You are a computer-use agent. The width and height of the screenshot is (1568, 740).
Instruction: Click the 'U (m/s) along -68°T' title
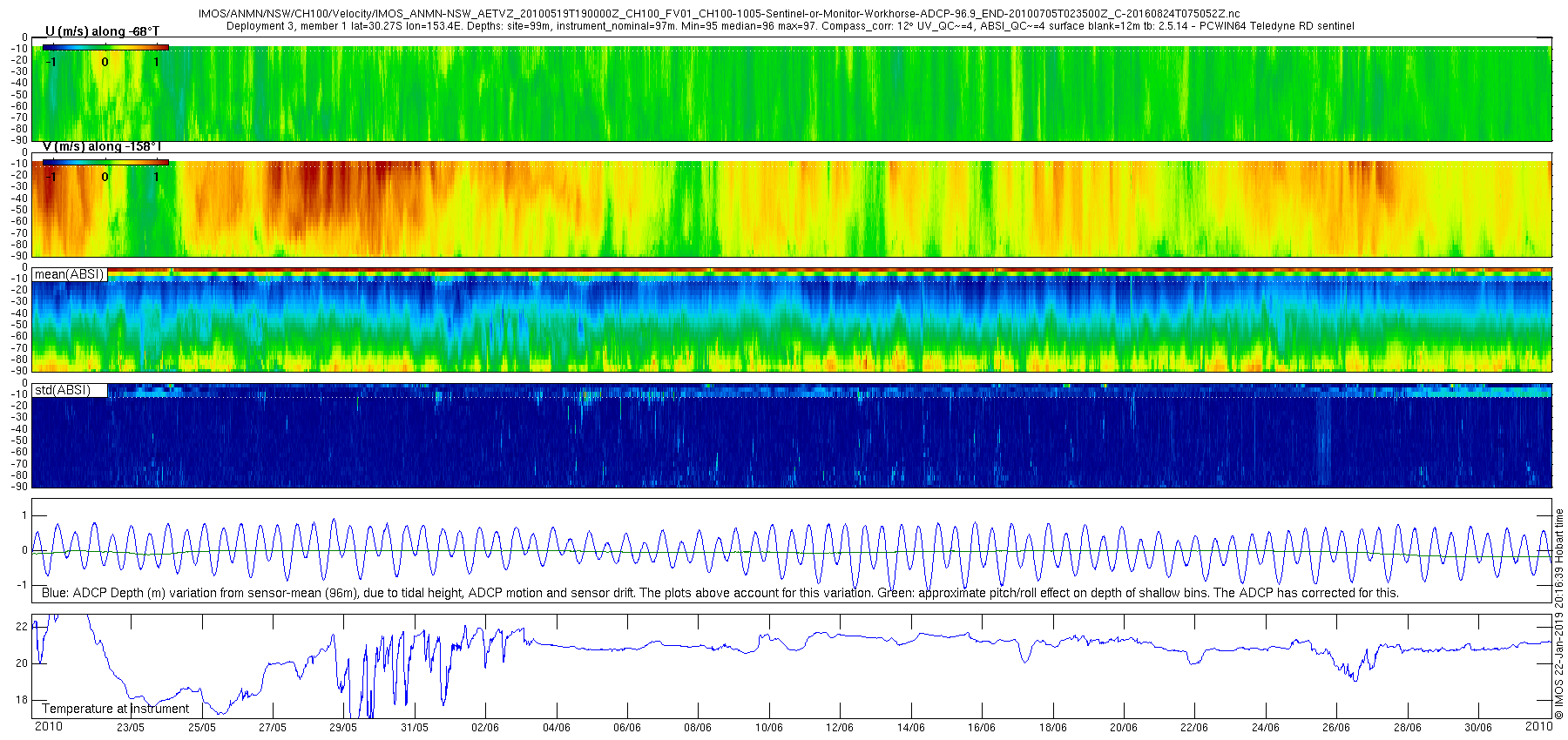pyautogui.click(x=102, y=31)
